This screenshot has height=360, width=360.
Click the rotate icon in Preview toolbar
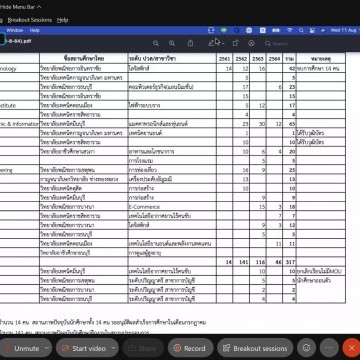click(x=235, y=43)
